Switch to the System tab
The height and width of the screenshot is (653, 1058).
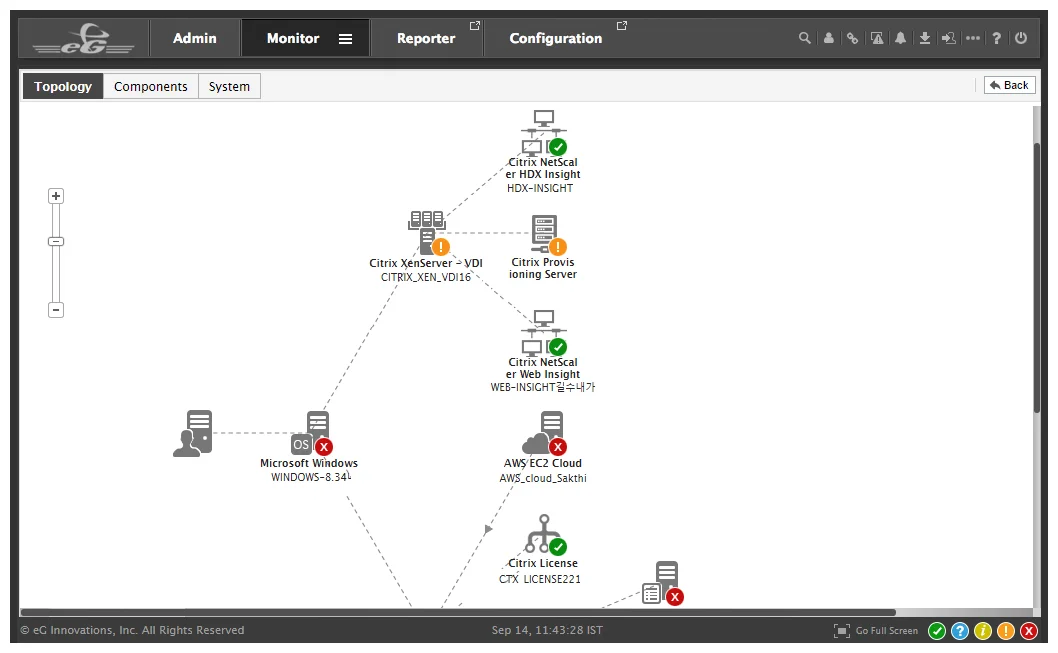229,86
